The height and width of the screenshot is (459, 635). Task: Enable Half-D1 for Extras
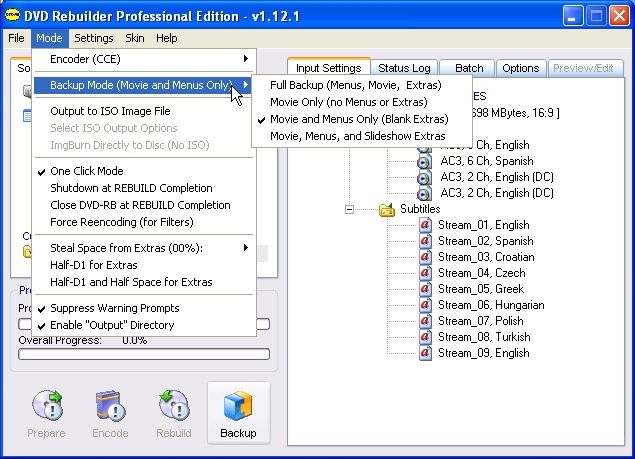click(144, 265)
